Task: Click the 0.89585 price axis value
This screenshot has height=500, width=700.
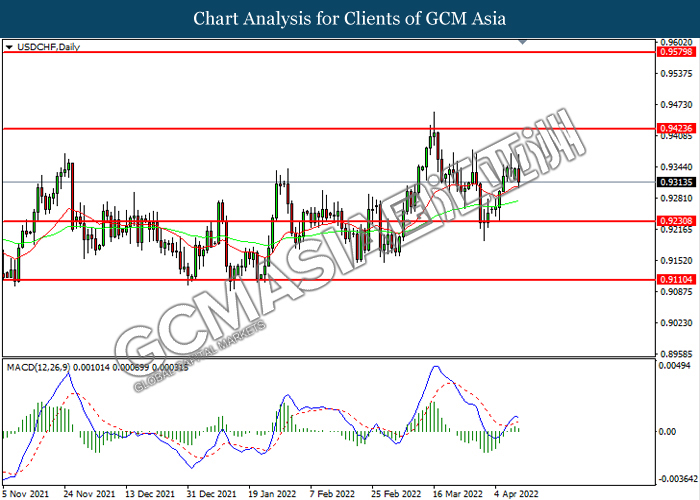Action: point(676,354)
